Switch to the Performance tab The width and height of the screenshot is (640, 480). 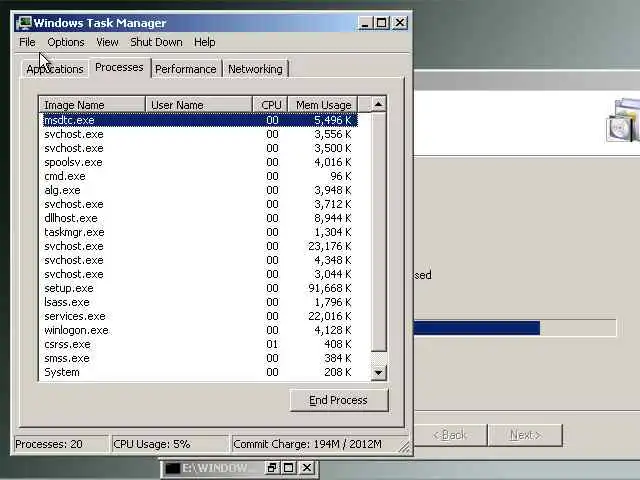(186, 69)
